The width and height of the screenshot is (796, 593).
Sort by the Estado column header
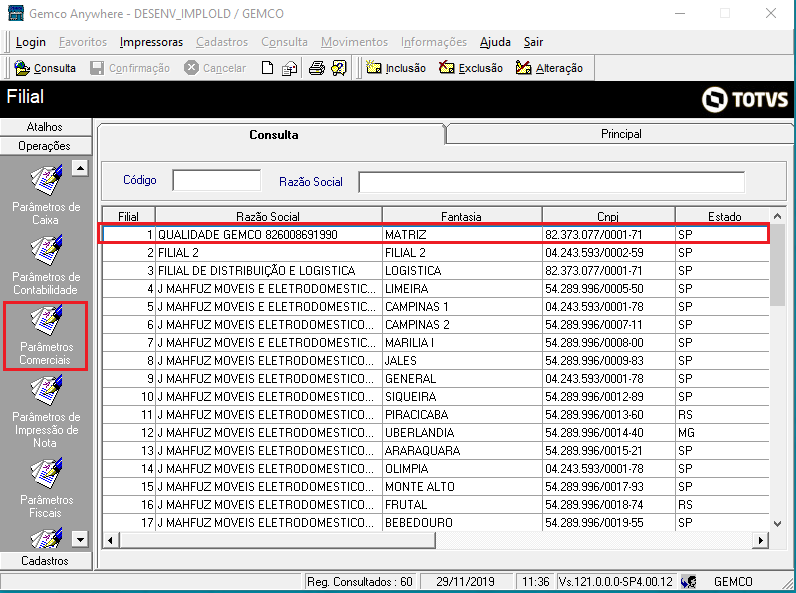(724, 216)
